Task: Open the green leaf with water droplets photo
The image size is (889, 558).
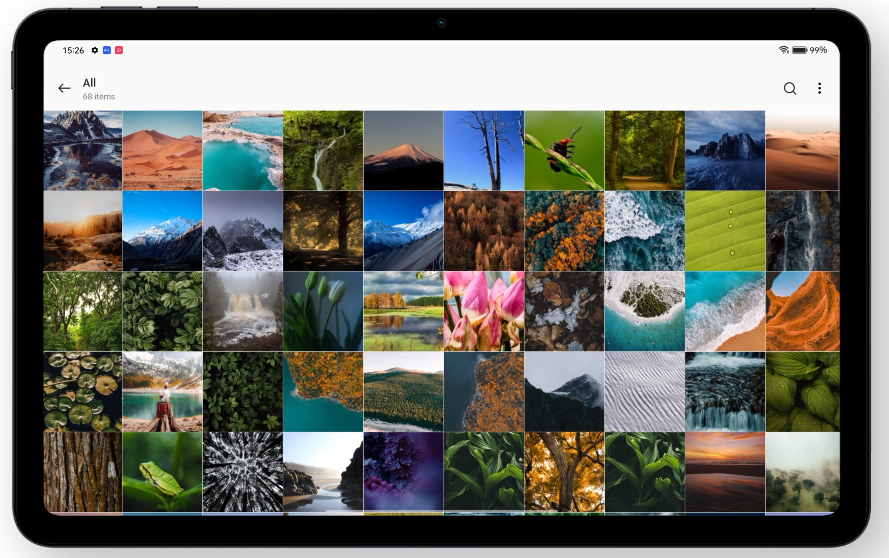Action: pyautogui.click(x=725, y=231)
